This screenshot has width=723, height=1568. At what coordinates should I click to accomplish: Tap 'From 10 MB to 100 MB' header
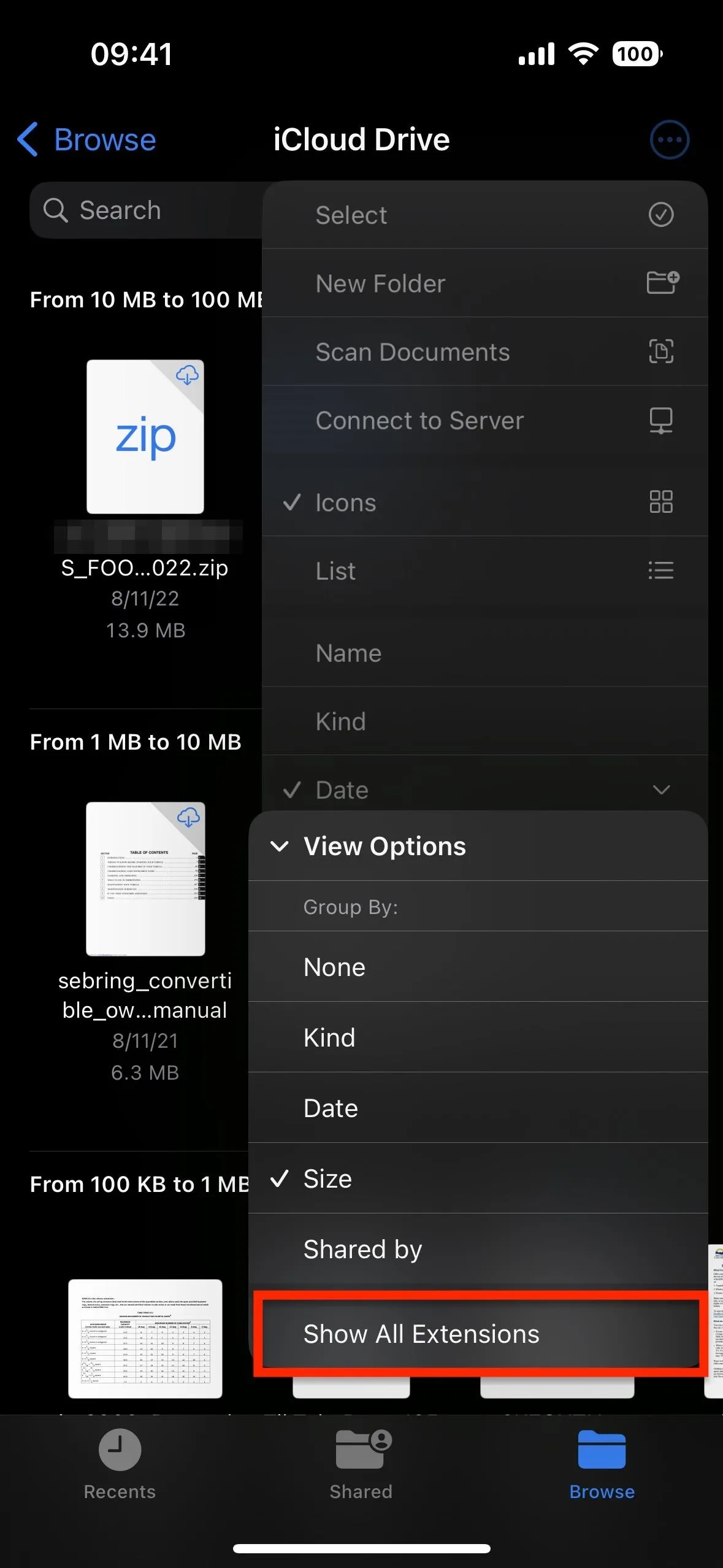coord(147,299)
